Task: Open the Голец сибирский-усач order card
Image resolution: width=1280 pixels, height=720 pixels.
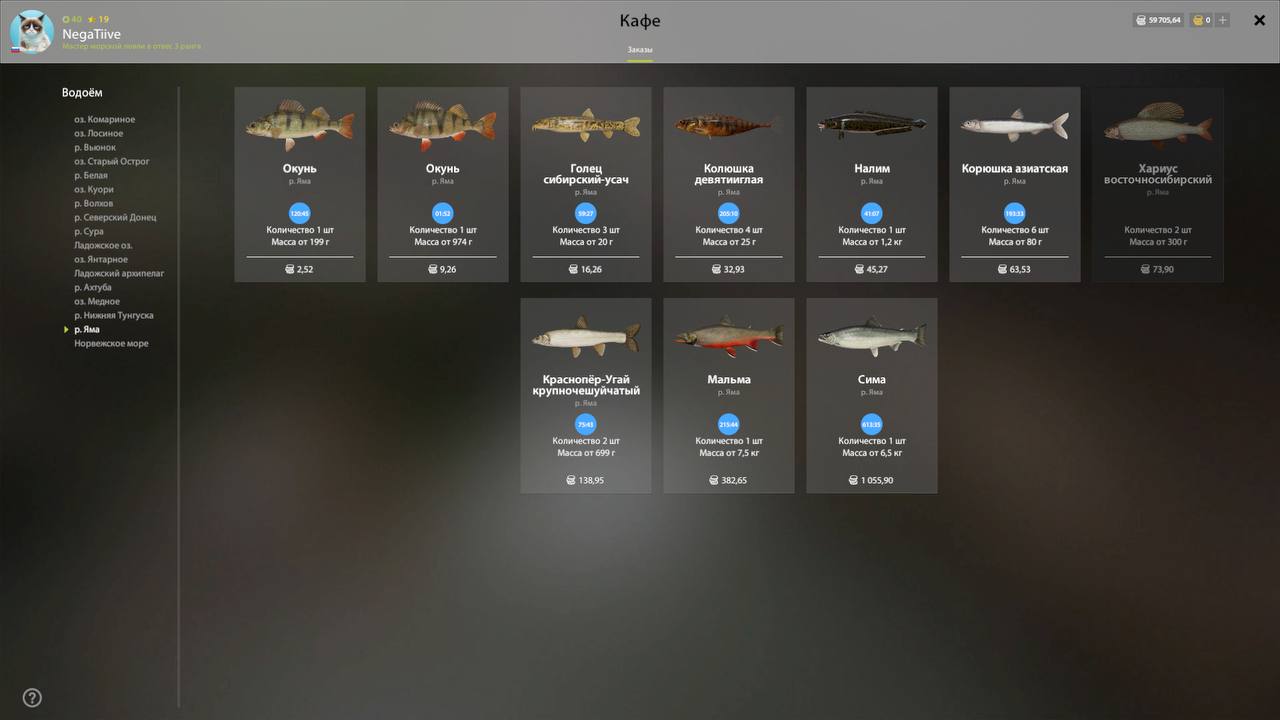Action: click(x=586, y=184)
